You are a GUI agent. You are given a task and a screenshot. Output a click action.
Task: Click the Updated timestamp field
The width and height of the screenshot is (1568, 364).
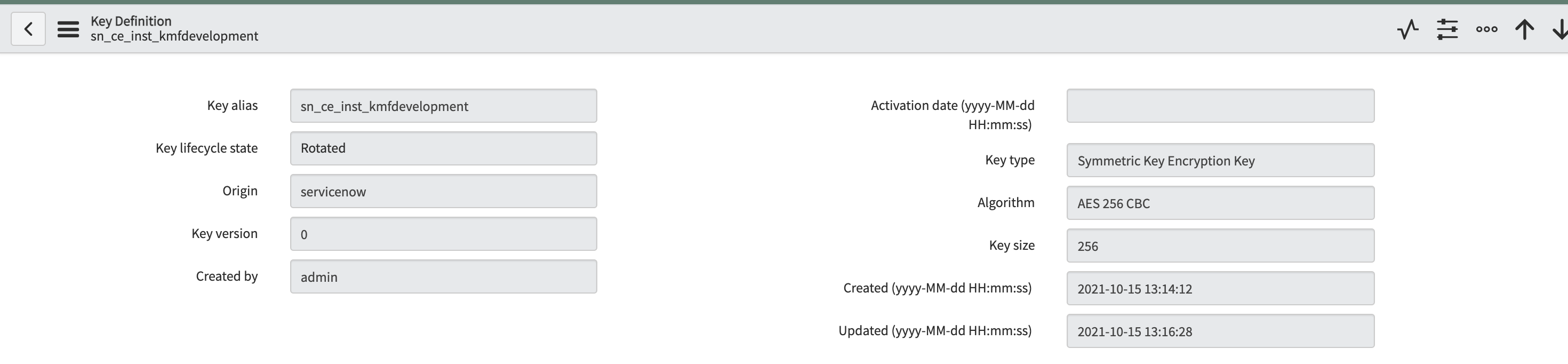(1220, 331)
